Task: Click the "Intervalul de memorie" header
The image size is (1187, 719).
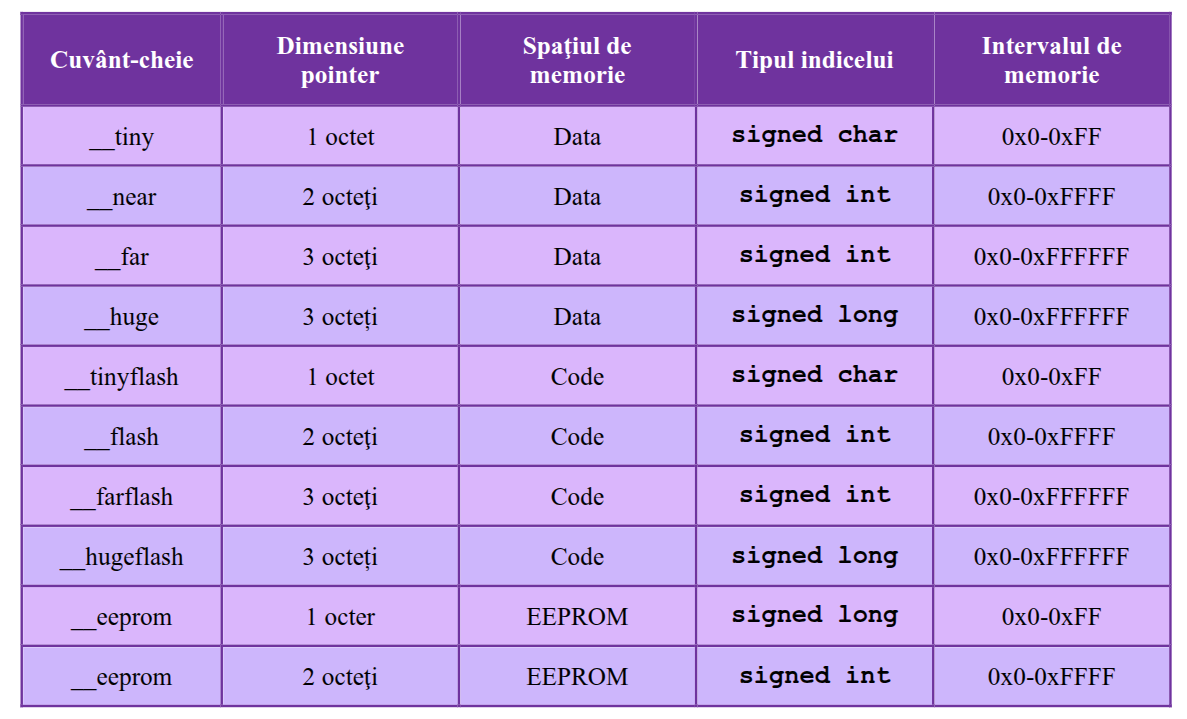Action: [1051, 60]
